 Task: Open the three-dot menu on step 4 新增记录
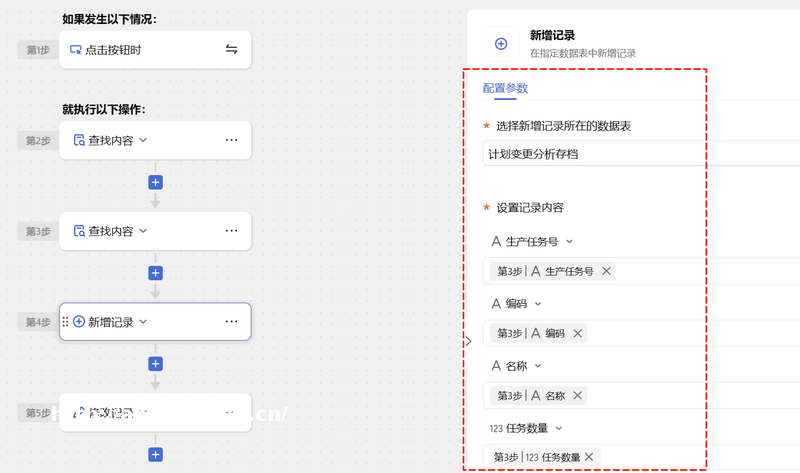point(231,322)
